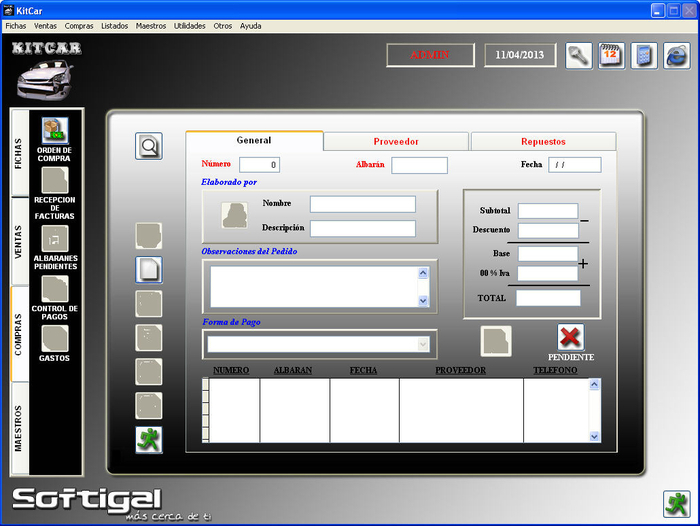This screenshot has width=700, height=526.
Task: Click the person silhouette photo icon
Action: pos(235,216)
